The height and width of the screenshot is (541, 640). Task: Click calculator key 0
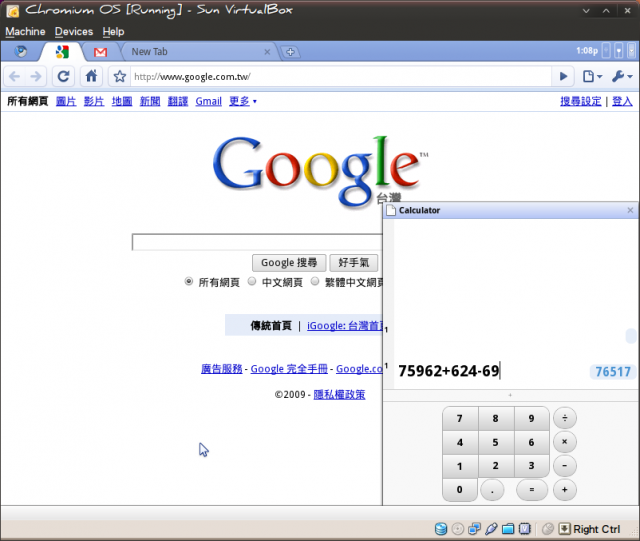[x=460, y=490]
